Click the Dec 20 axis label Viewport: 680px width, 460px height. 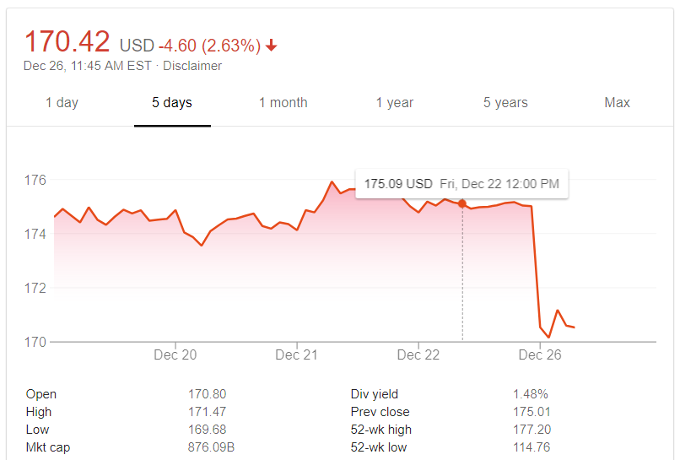point(175,355)
